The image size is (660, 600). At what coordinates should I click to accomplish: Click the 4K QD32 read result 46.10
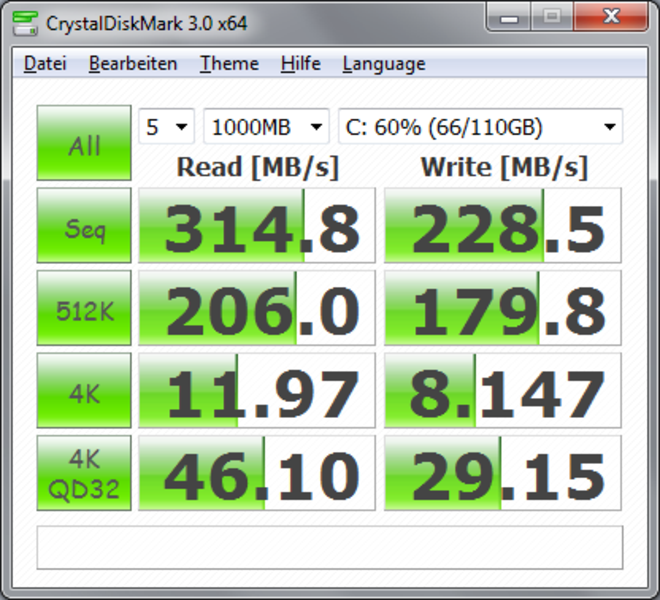tap(257, 473)
